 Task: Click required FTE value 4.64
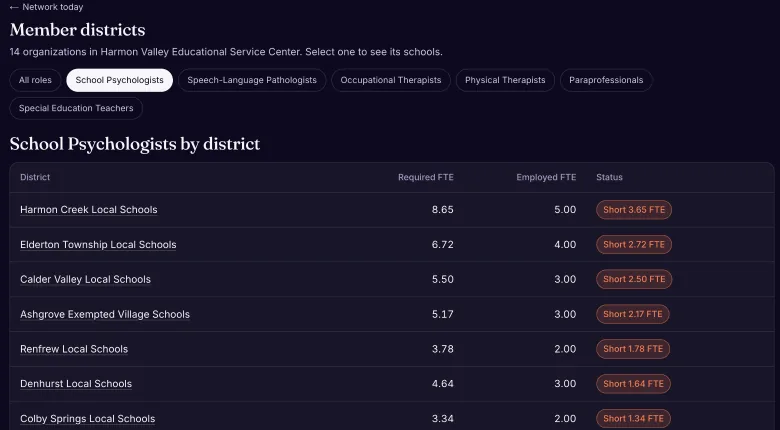(443, 384)
